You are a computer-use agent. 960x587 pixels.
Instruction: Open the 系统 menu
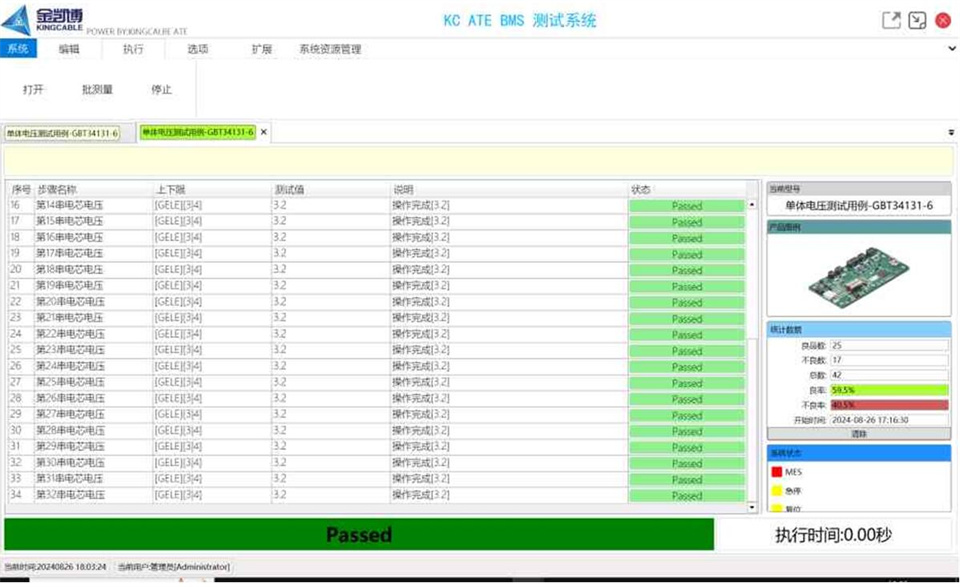pyautogui.click(x=17, y=48)
